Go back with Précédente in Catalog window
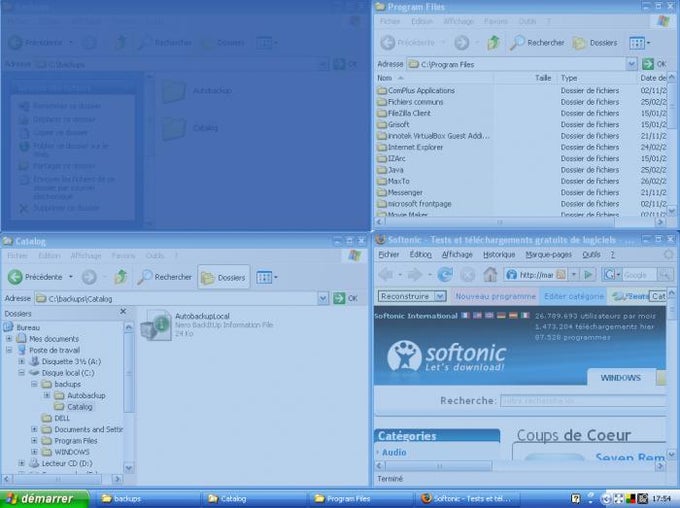The image size is (680, 508). point(35,277)
